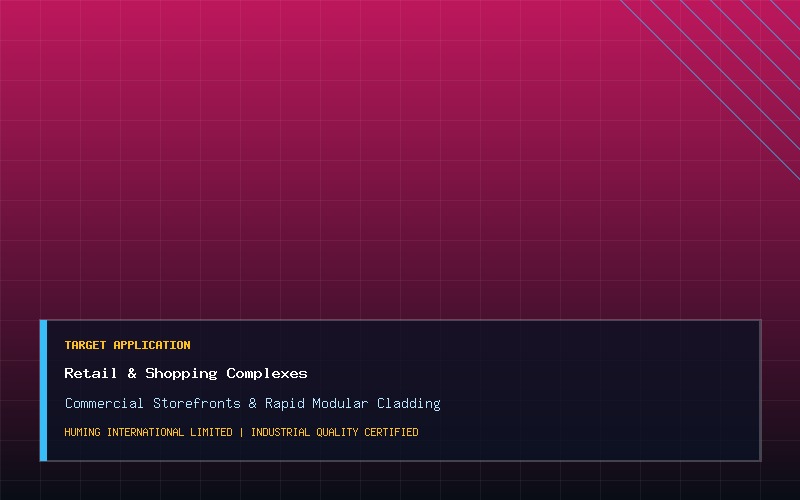Click the pipe separator in footer line
Viewport: 800px width, 500px height.
click(x=242, y=432)
